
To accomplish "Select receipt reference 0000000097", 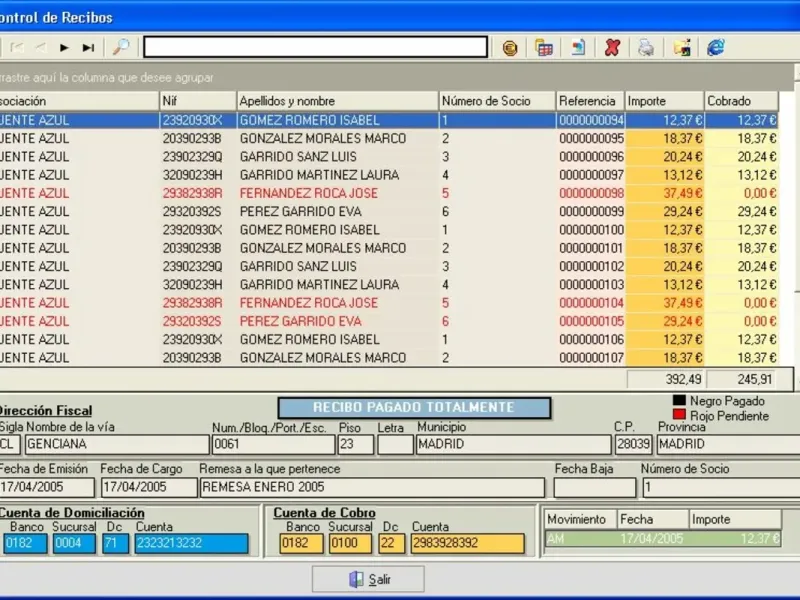I will [x=389, y=175].
